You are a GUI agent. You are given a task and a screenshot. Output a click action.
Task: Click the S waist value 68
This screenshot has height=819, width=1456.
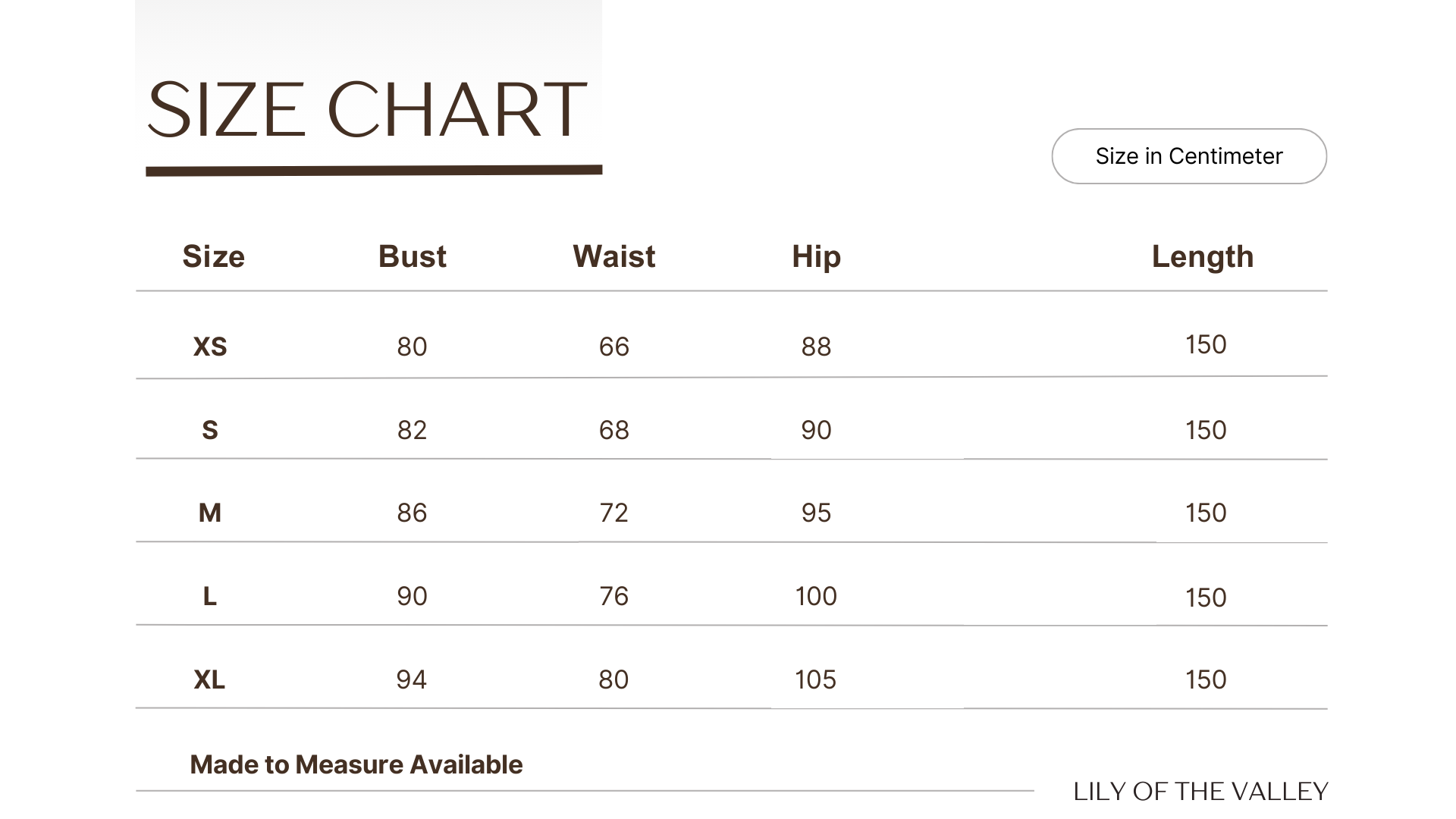[613, 430]
